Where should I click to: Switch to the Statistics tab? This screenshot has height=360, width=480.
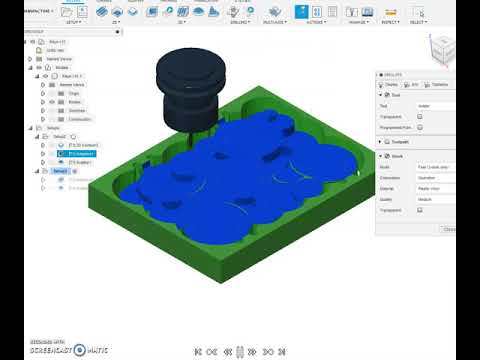(436, 85)
